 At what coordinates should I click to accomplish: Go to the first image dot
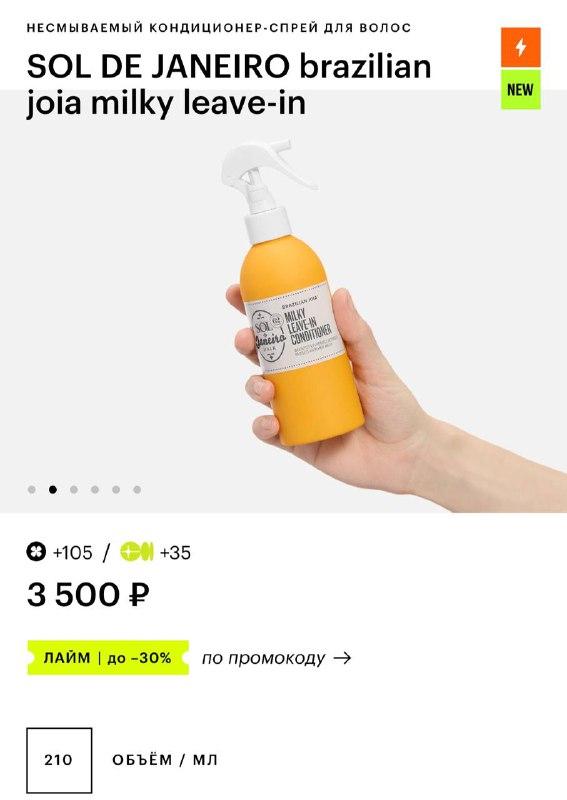pos(32,490)
